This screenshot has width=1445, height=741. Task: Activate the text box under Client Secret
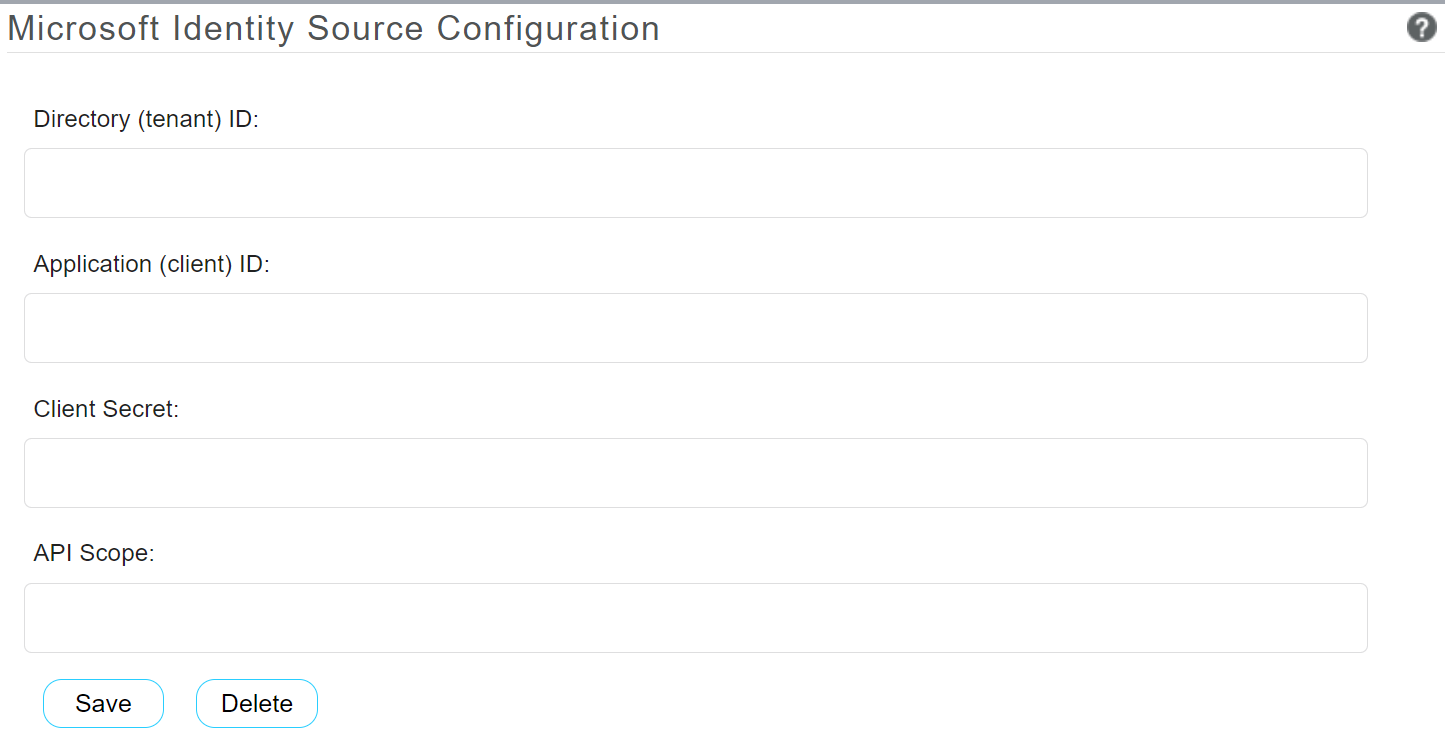point(695,473)
